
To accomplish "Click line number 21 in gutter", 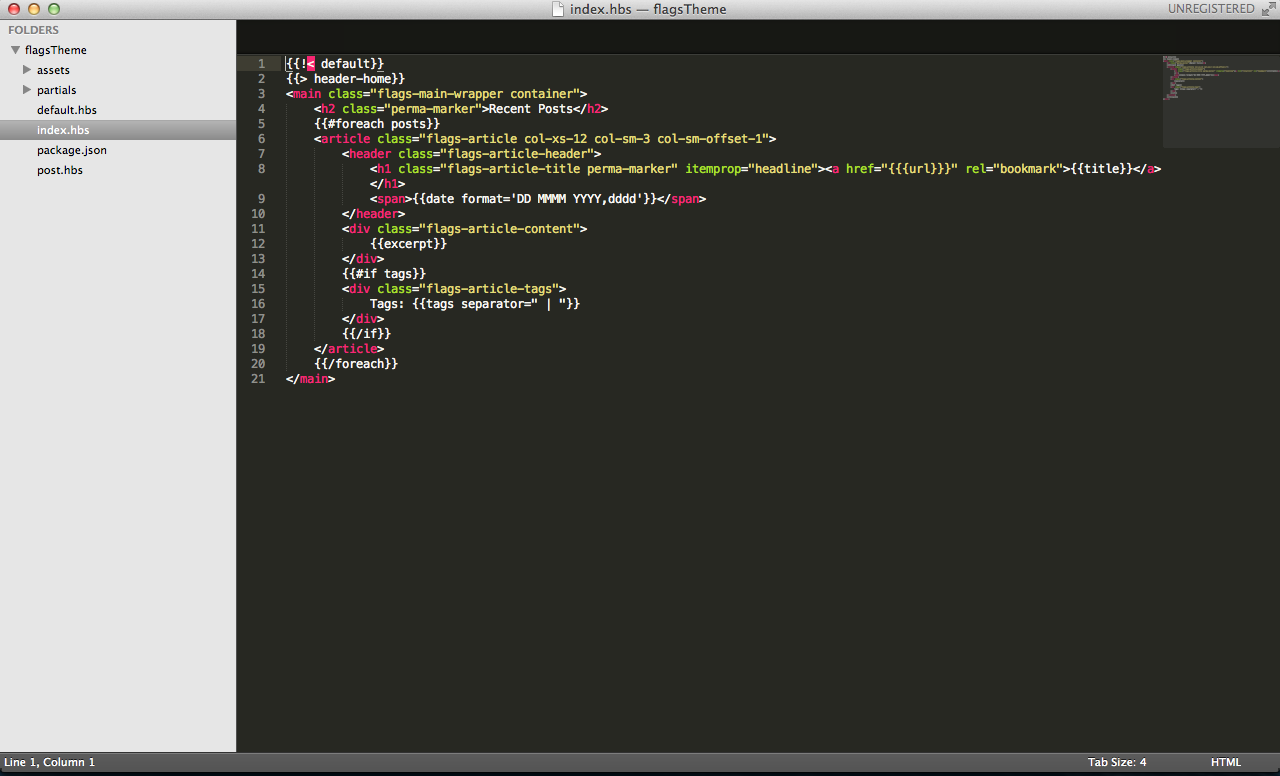I will click(x=259, y=379).
